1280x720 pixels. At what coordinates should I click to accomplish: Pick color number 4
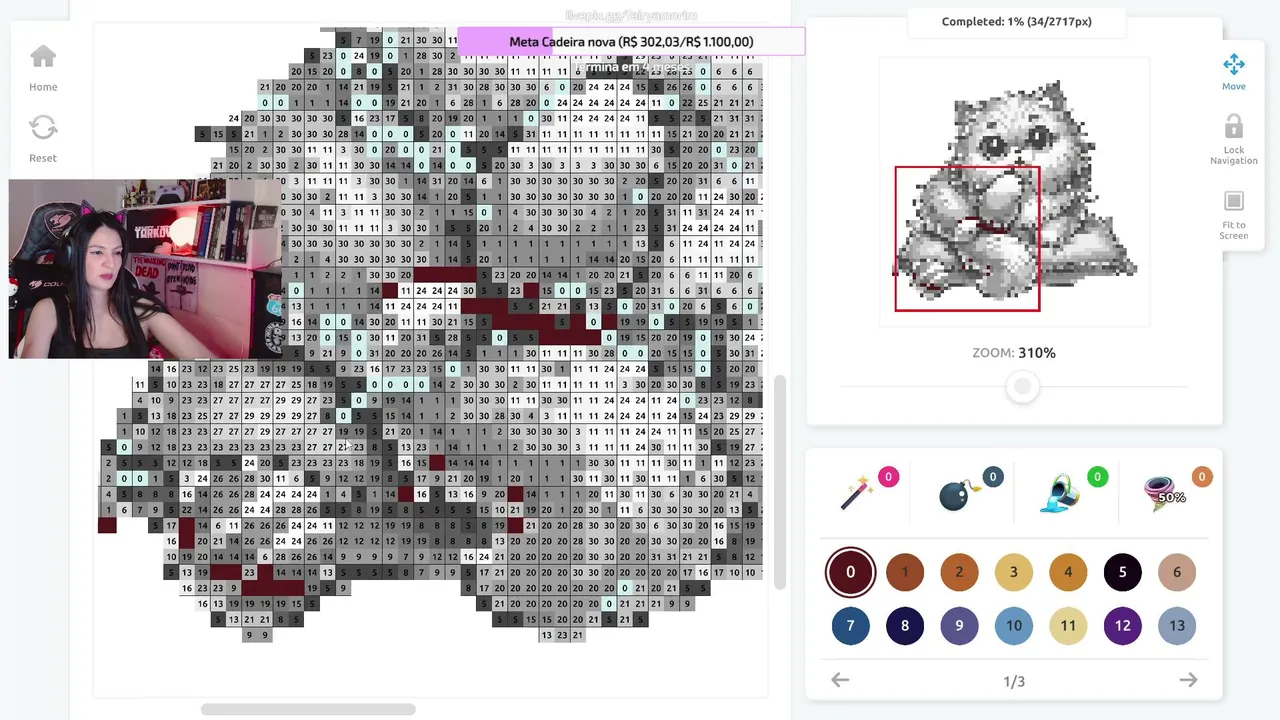(1068, 572)
